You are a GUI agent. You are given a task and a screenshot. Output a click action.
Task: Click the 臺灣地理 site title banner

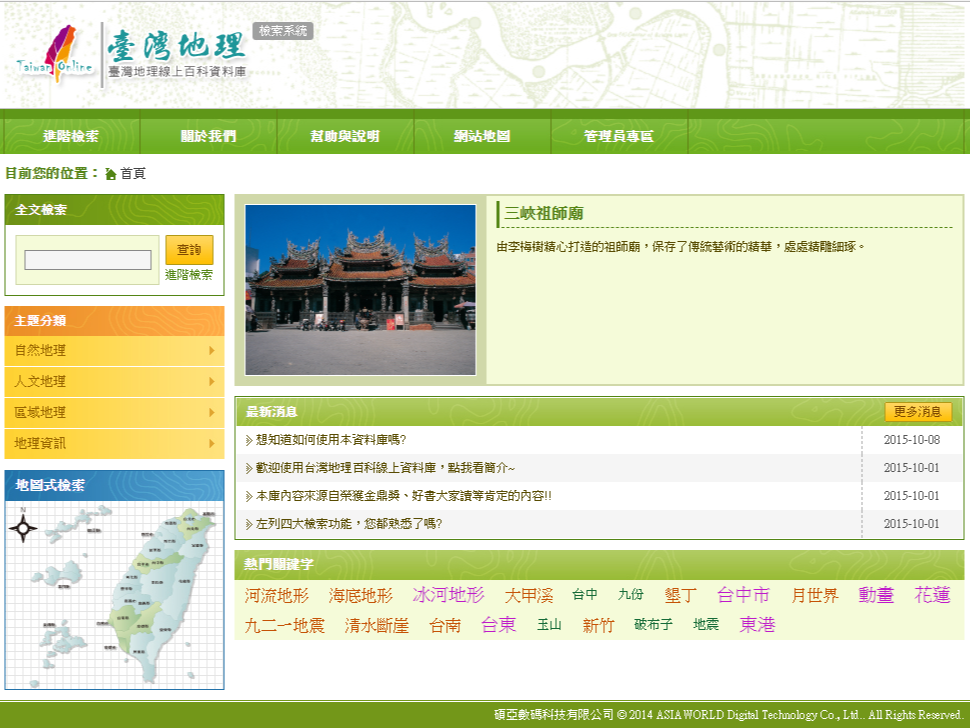[178, 54]
